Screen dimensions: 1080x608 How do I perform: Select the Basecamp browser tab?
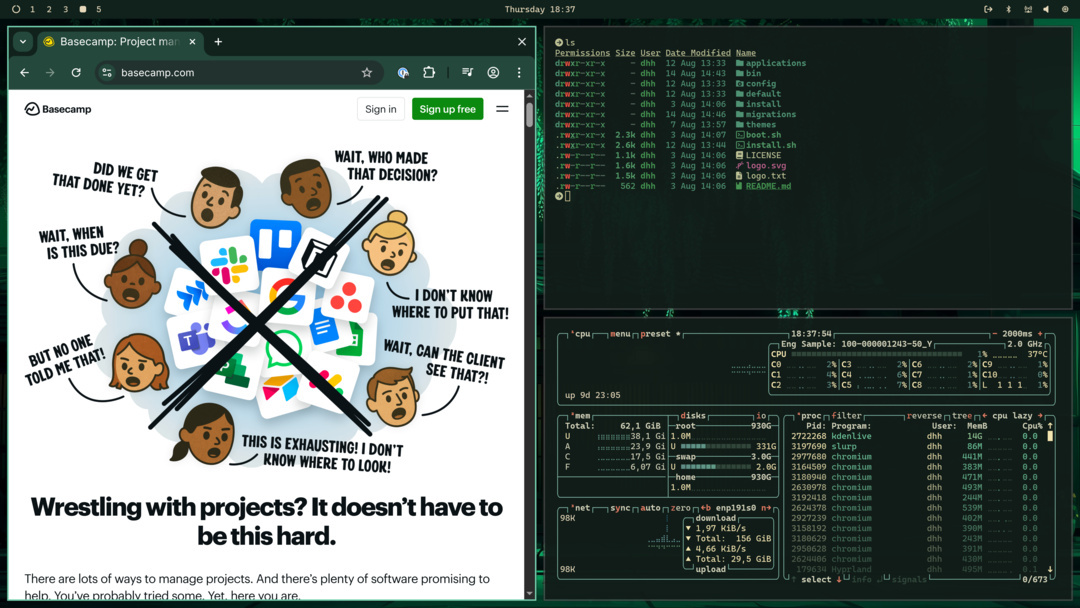click(x=120, y=42)
